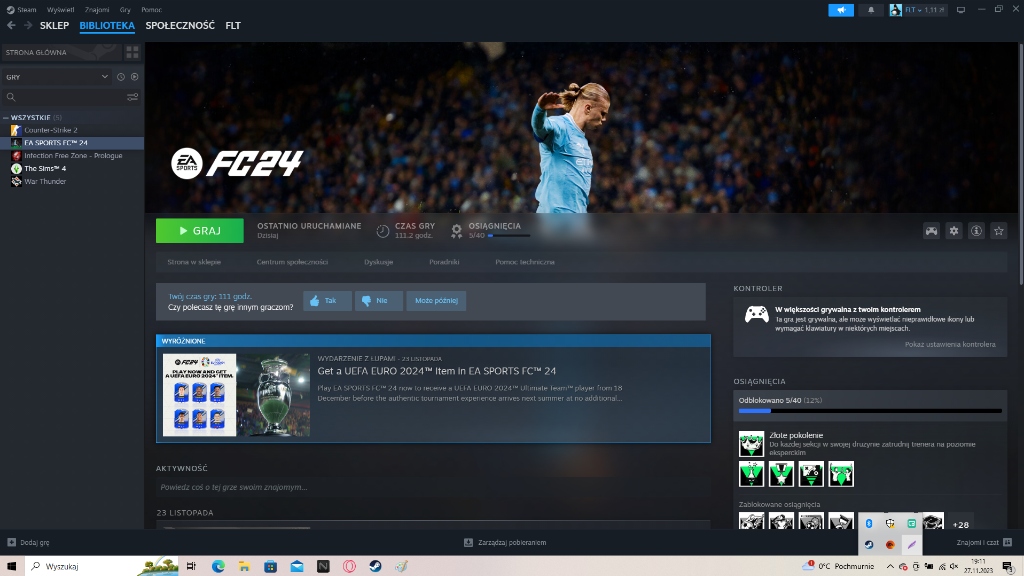Open the GRY category dropdown
Viewport: 1024px width, 576px height.
(57, 77)
